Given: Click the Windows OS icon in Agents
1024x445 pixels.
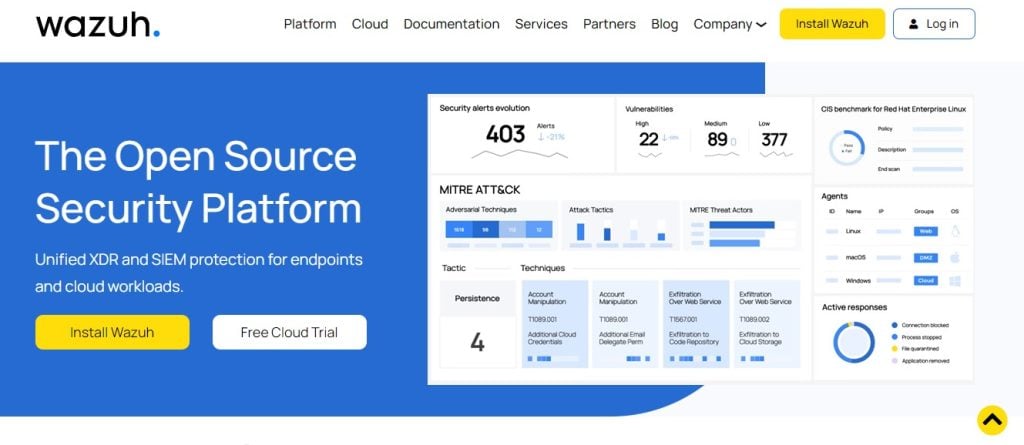Looking at the screenshot, I should click(x=954, y=281).
